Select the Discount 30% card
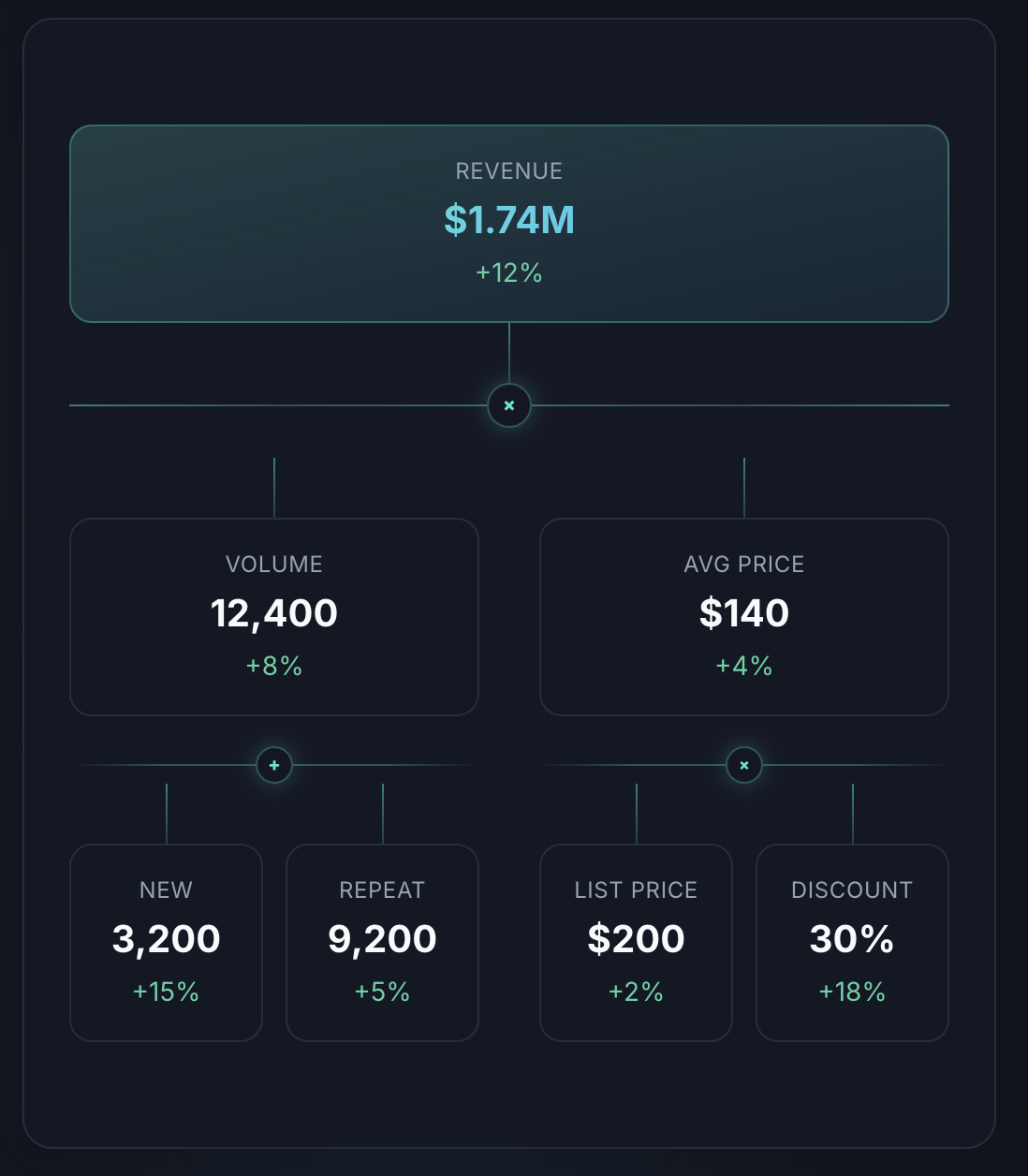Image resolution: width=1028 pixels, height=1176 pixels. pyautogui.click(x=852, y=943)
